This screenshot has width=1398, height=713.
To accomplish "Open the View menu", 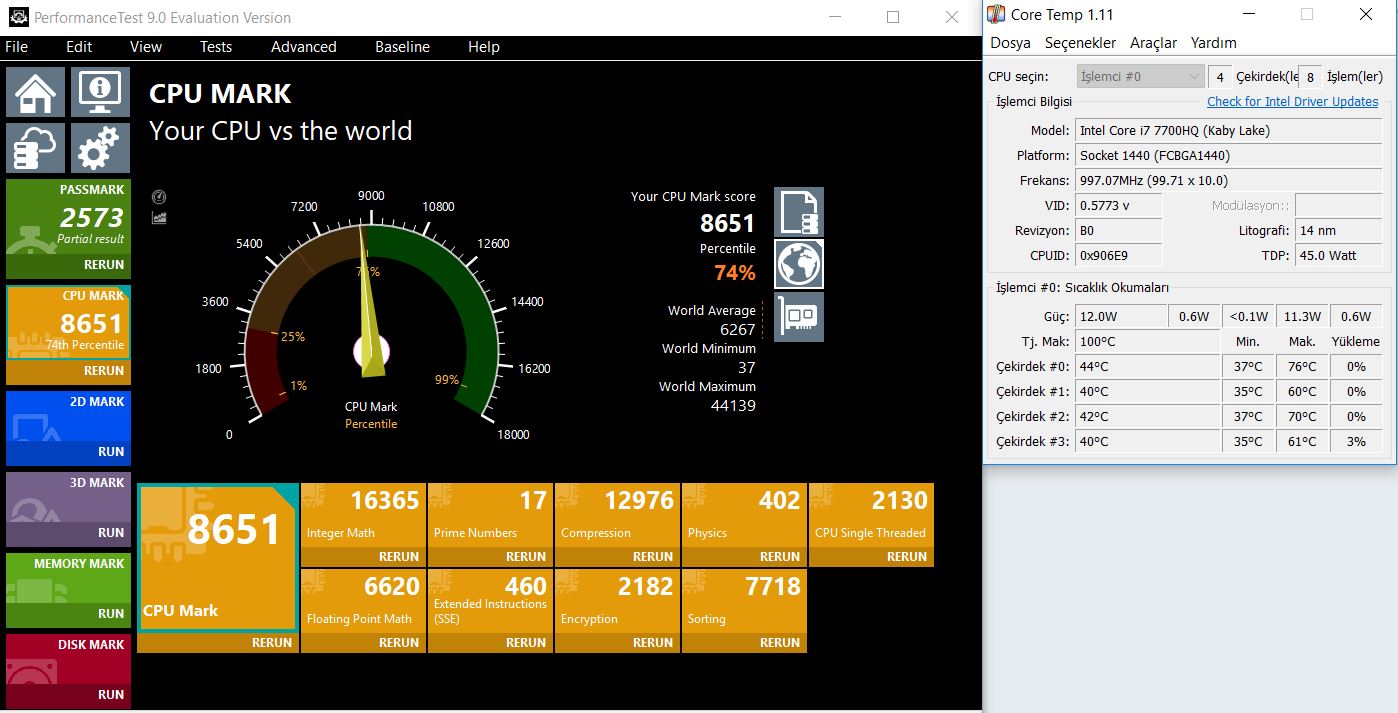I will point(146,47).
